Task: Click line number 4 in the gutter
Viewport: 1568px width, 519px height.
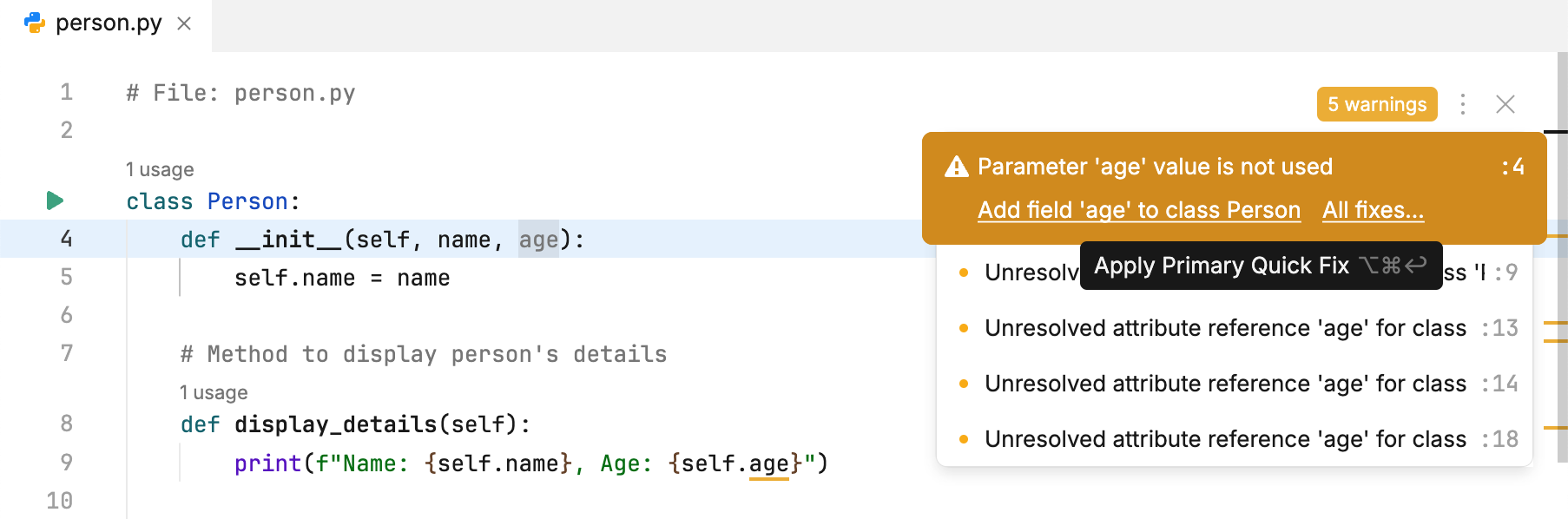Action: tap(66, 240)
